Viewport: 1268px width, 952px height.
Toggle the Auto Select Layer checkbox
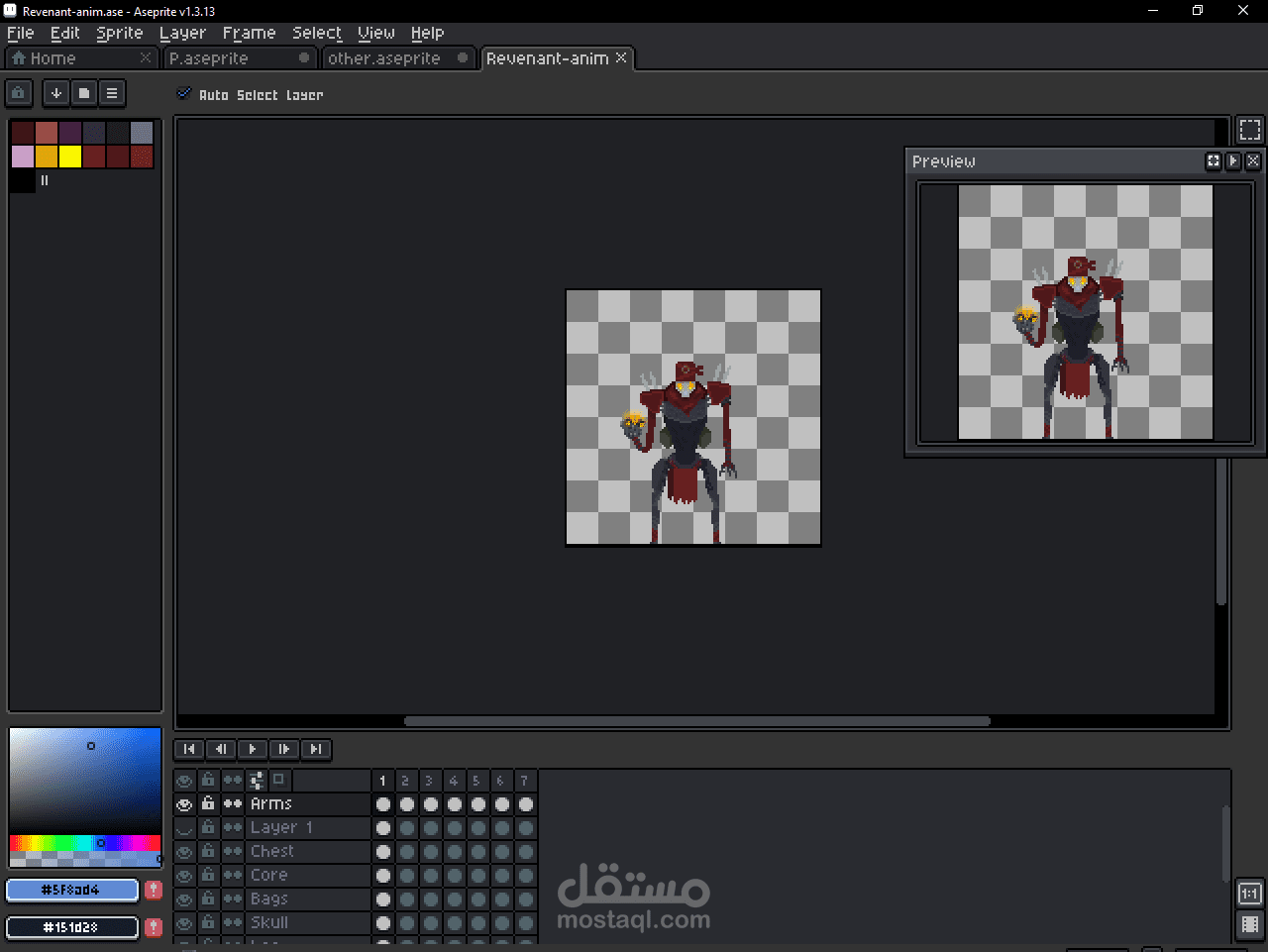coord(183,94)
